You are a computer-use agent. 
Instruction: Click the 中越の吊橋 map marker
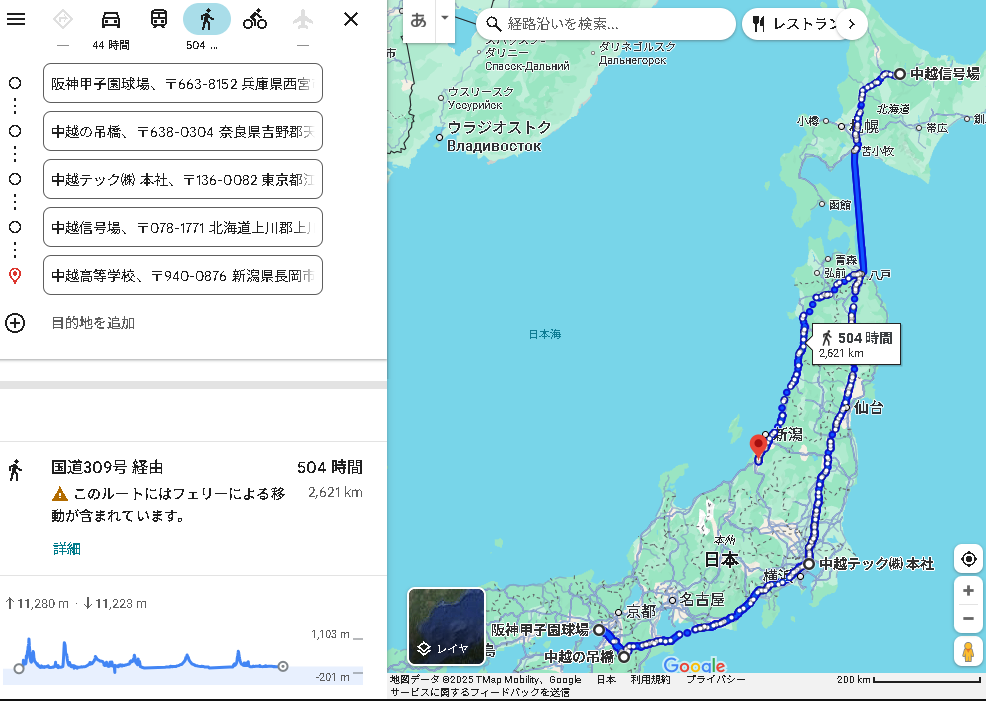[623, 657]
